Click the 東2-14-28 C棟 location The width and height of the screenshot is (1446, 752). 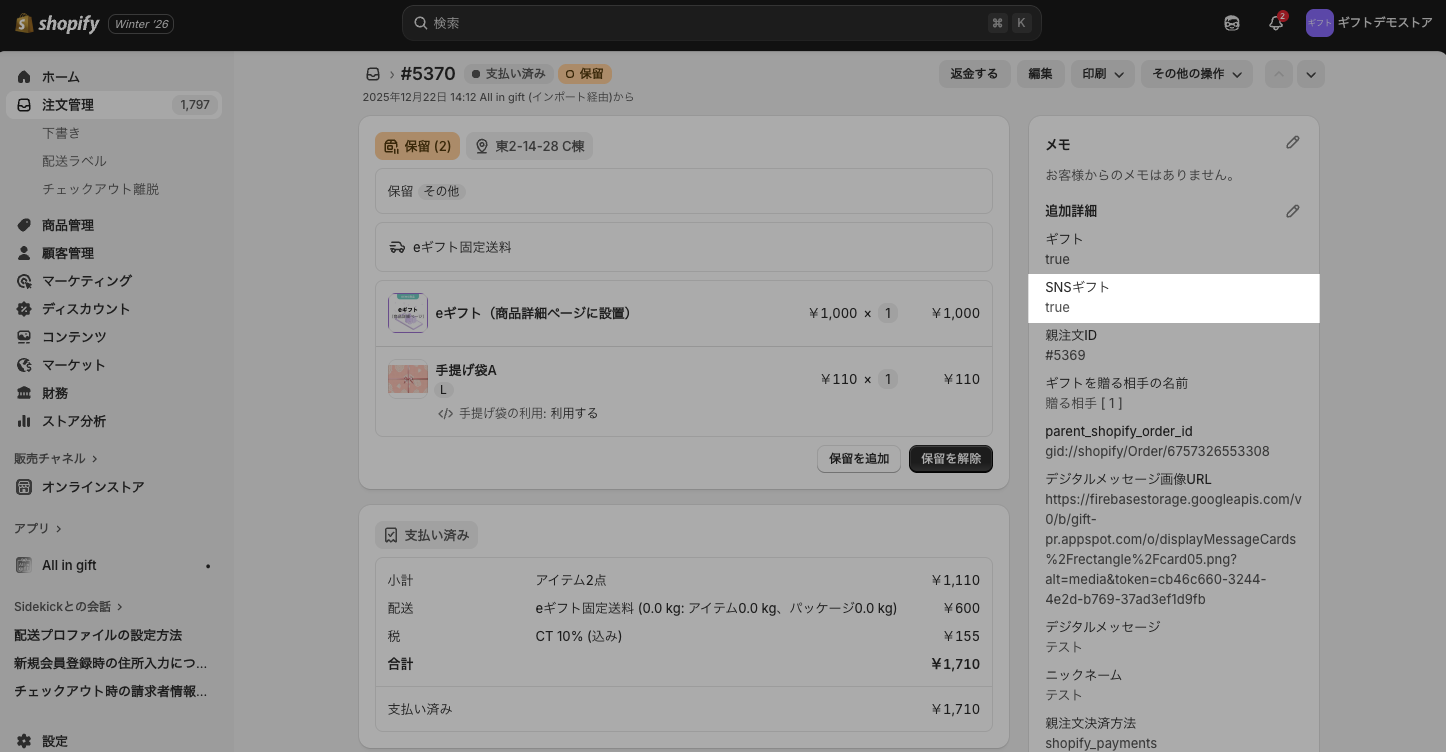click(529, 146)
